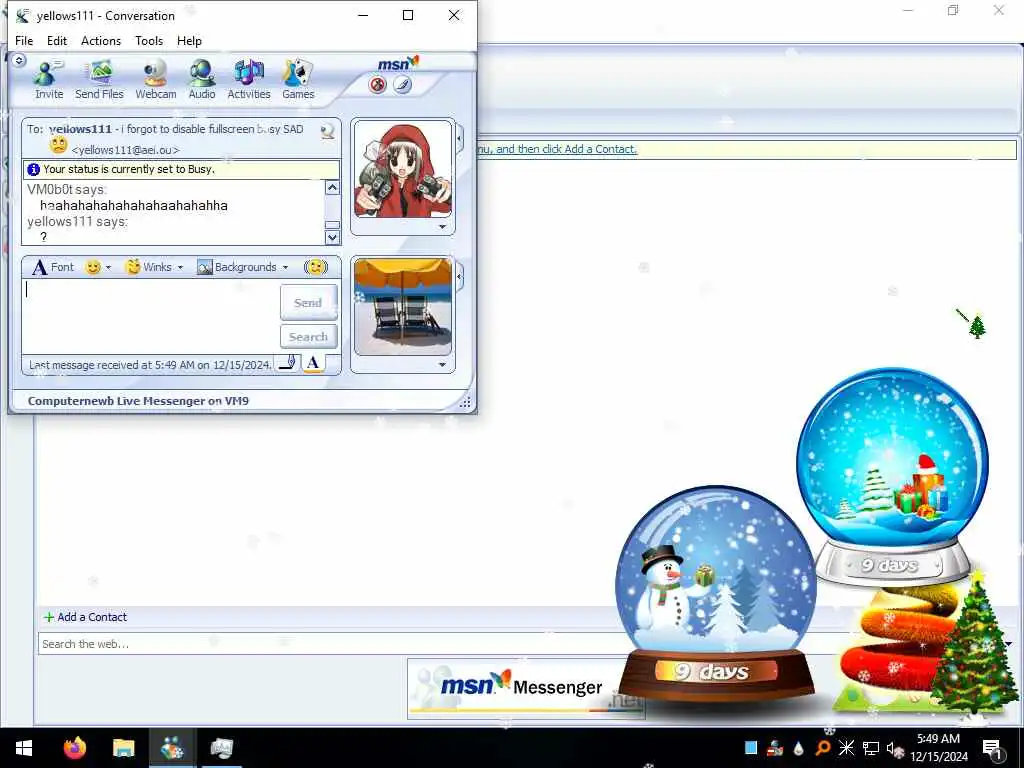Image resolution: width=1024 pixels, height=768 pixels.
Task: Collapse the contact display picture panel
Action: pyautogui.click(x=460, y=138)
